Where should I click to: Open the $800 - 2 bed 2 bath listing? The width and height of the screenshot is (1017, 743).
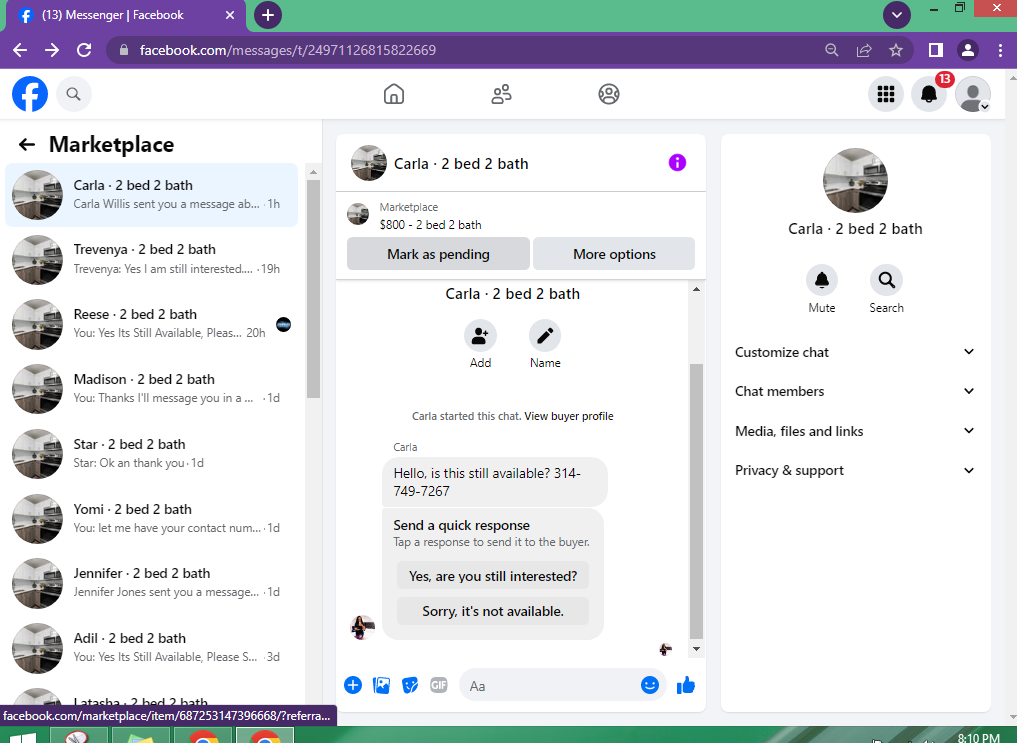430,225
